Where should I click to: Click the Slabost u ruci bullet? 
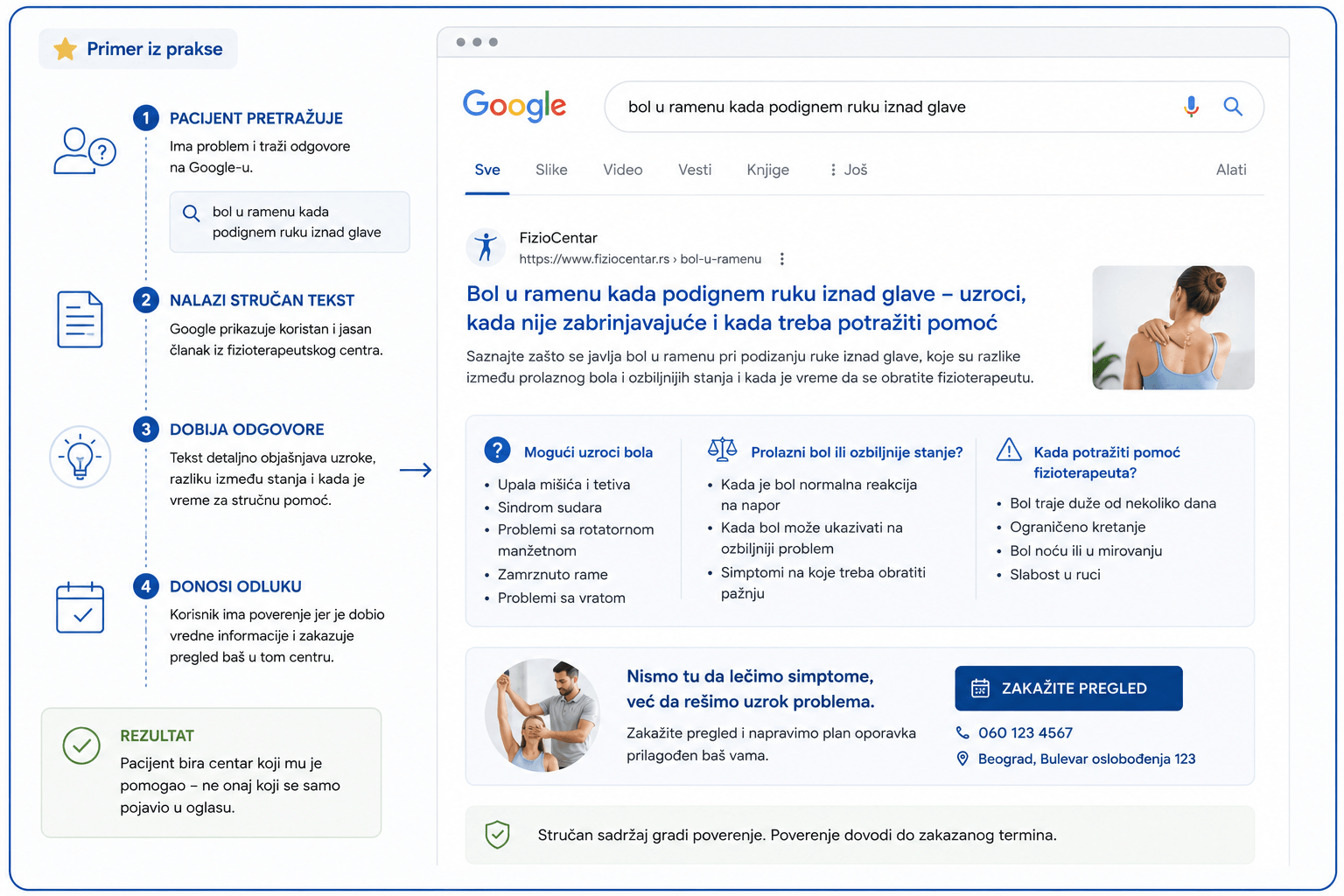[x=1055, y=575]
